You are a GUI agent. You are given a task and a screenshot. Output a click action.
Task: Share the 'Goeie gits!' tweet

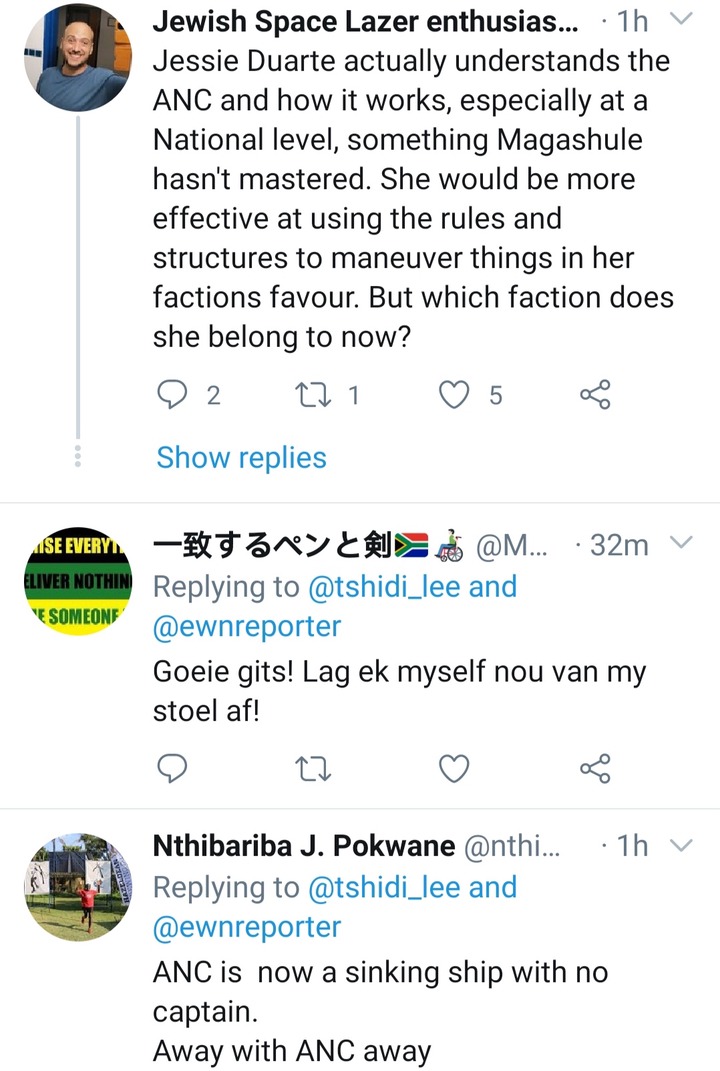pos(595,768)
